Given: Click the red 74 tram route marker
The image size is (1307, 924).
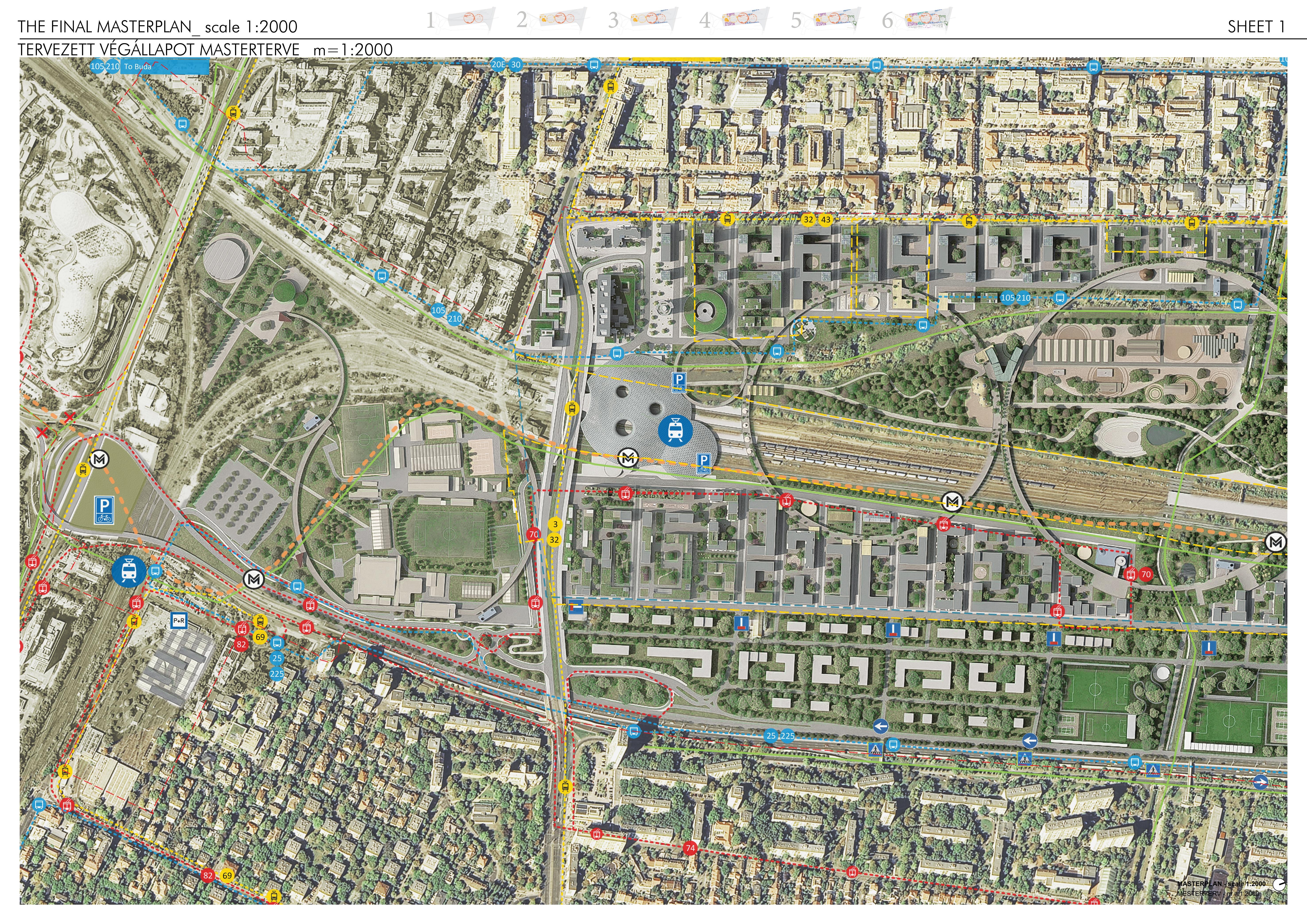Looking at the screenshot, I should pyautogui.click(x=690, y=848).
